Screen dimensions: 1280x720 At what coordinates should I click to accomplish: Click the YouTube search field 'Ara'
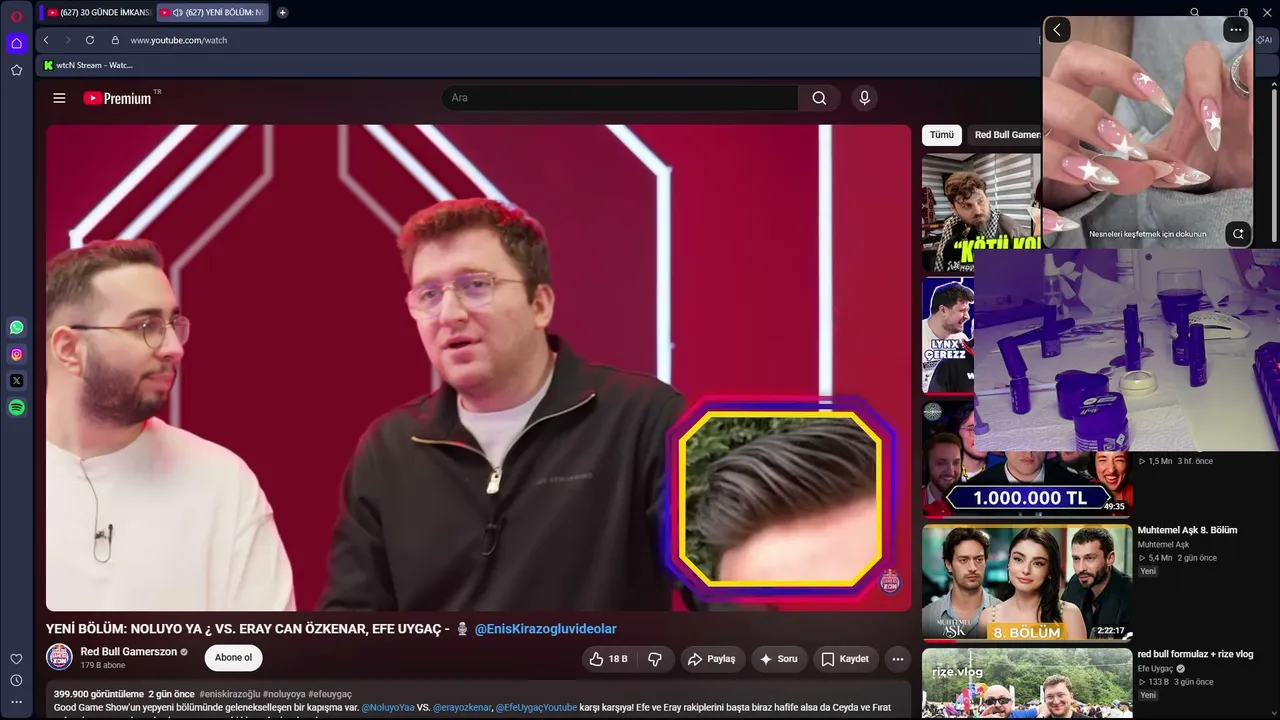tap(620, 98)
